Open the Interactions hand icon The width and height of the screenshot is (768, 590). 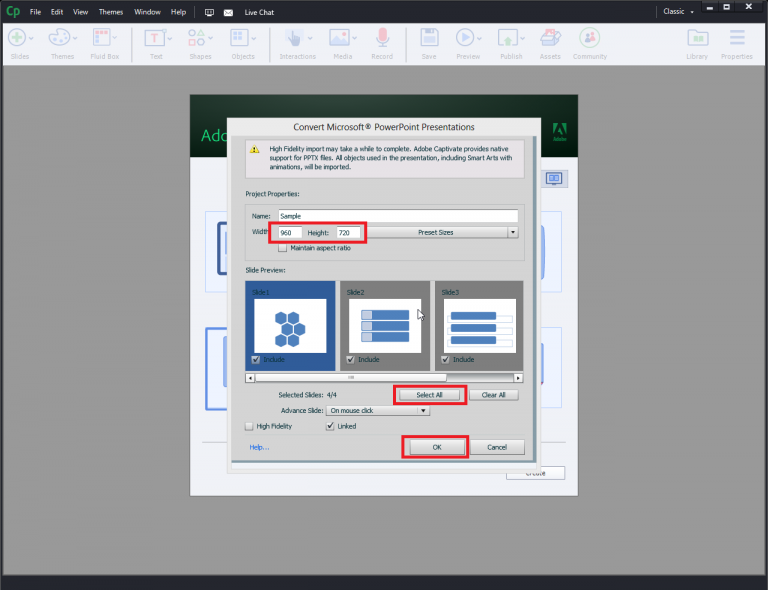tap(294, 38)
